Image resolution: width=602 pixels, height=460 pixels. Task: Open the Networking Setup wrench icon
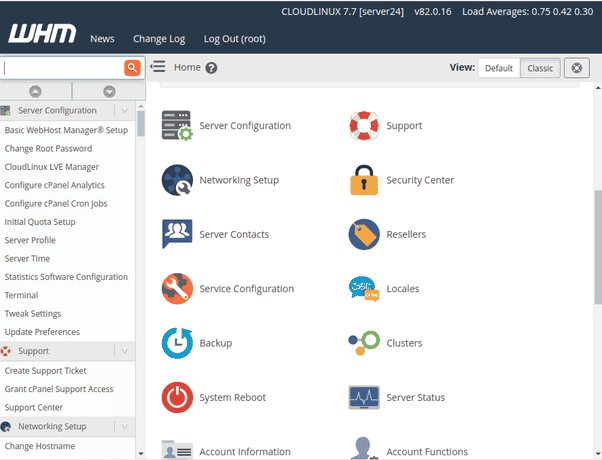pyautogui.click(x=177, y=180)
